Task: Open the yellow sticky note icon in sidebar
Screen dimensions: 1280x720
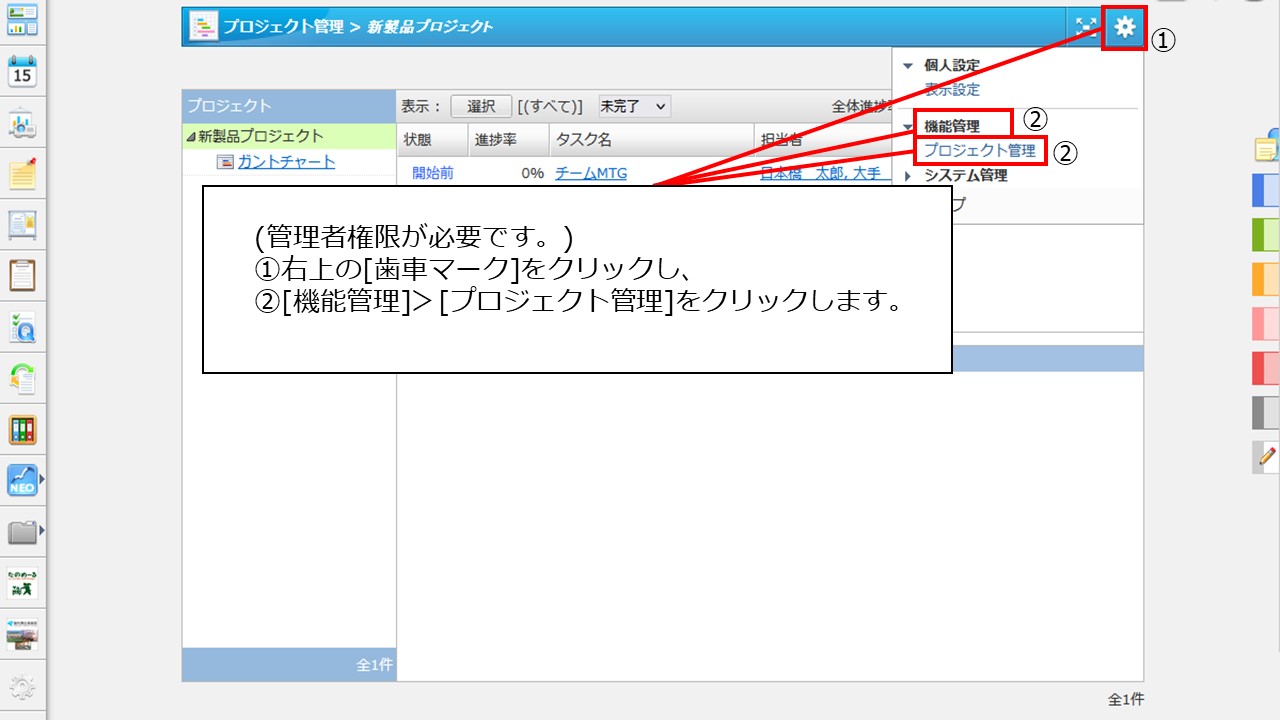Action: pyautogui.click(x=22, y=174)
